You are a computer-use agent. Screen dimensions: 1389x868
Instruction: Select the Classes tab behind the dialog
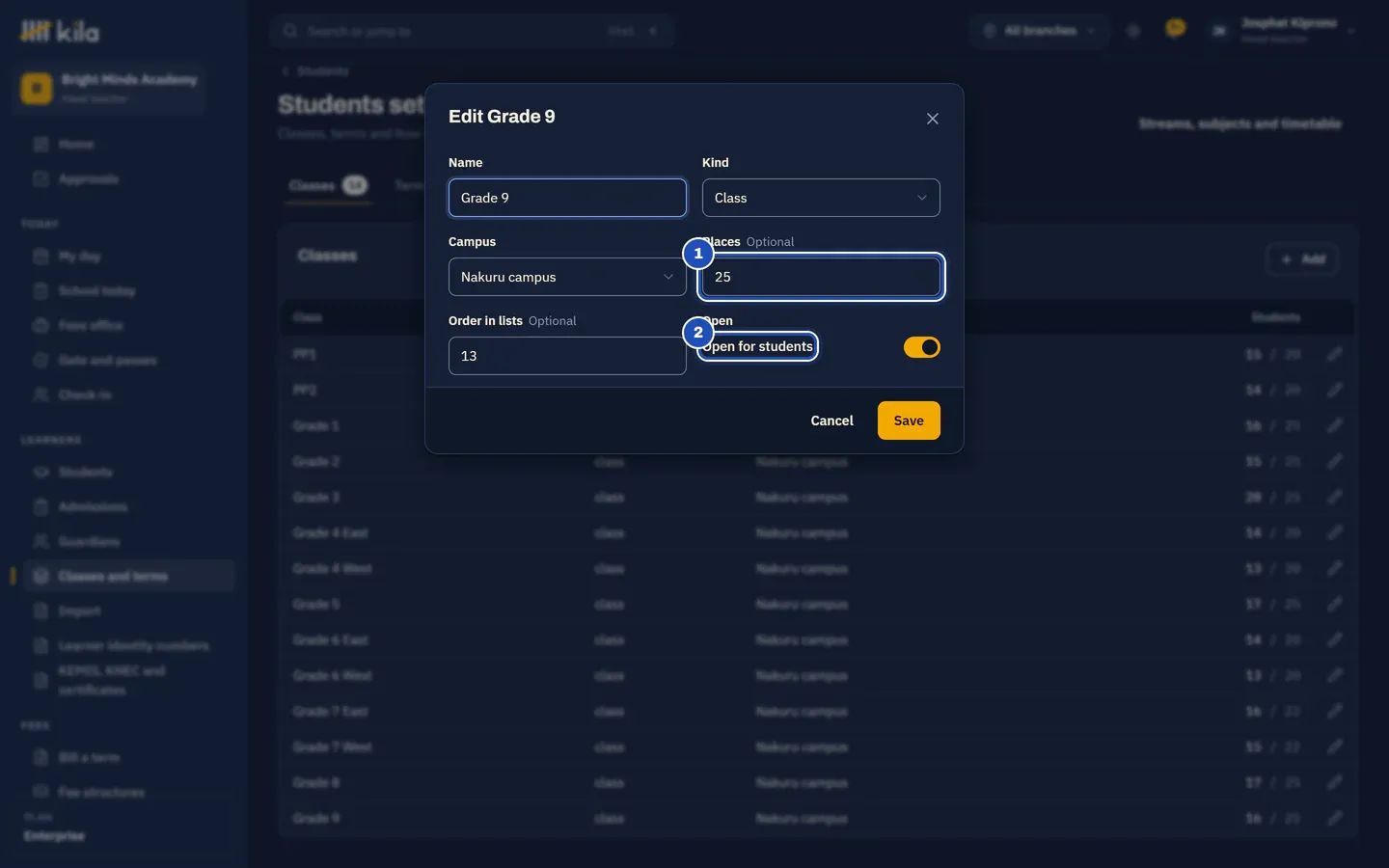pos(328,185)
